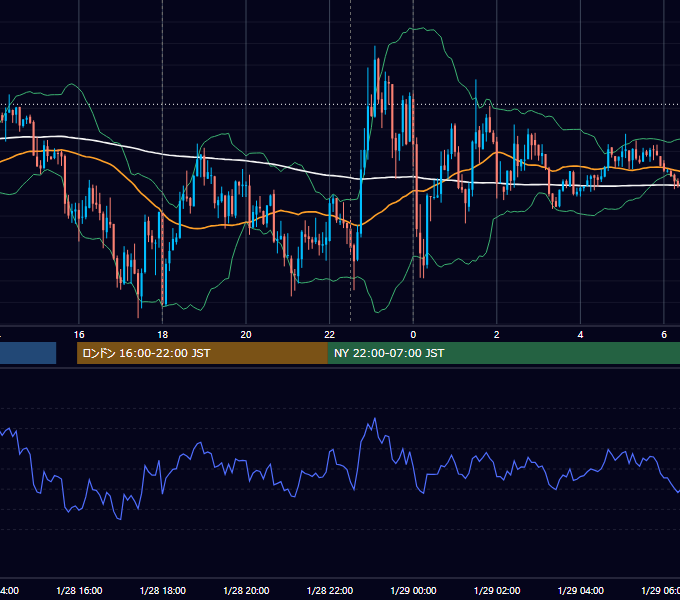Click the 1/29 04:00 label on the lower axis
The image size is (680, 600).
pos(581,590)
